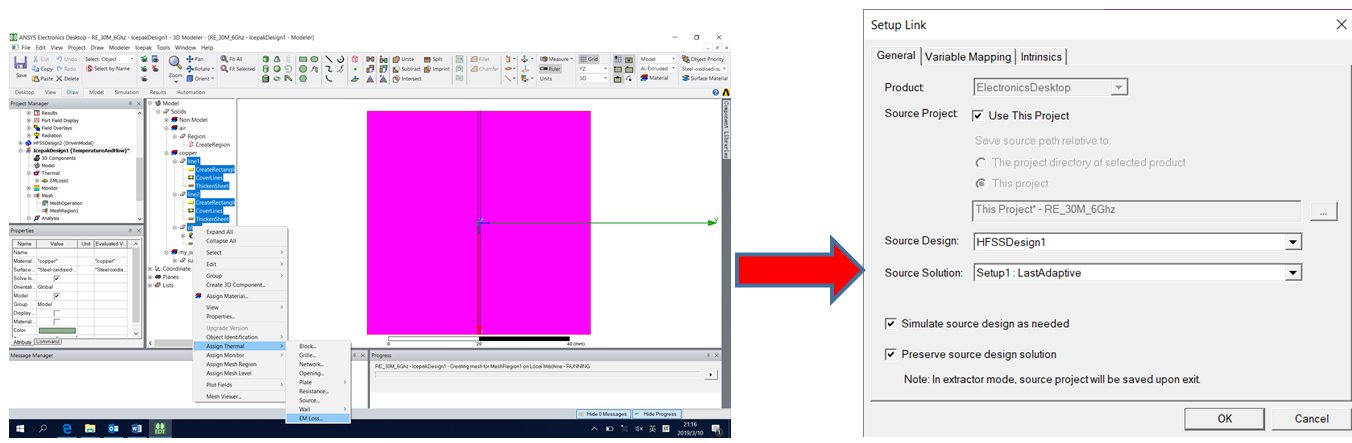Screen dimensions: 1352x443
Task: Save the project with the Save icon
Action: 21,66
